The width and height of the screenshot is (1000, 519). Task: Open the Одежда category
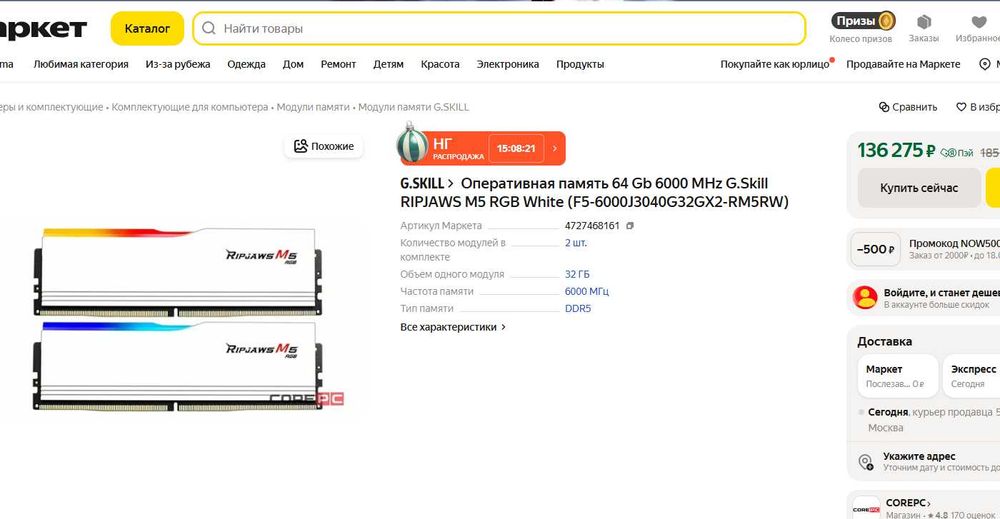(x=246, y=64)
